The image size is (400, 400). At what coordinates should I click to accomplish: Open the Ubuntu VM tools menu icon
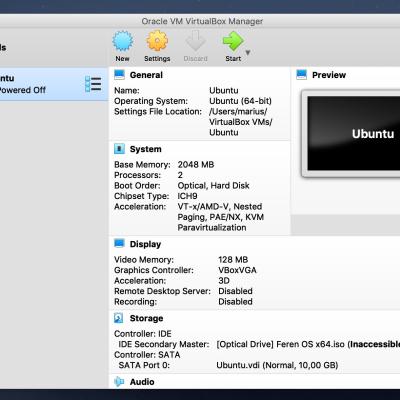click(x=93, y=84)
